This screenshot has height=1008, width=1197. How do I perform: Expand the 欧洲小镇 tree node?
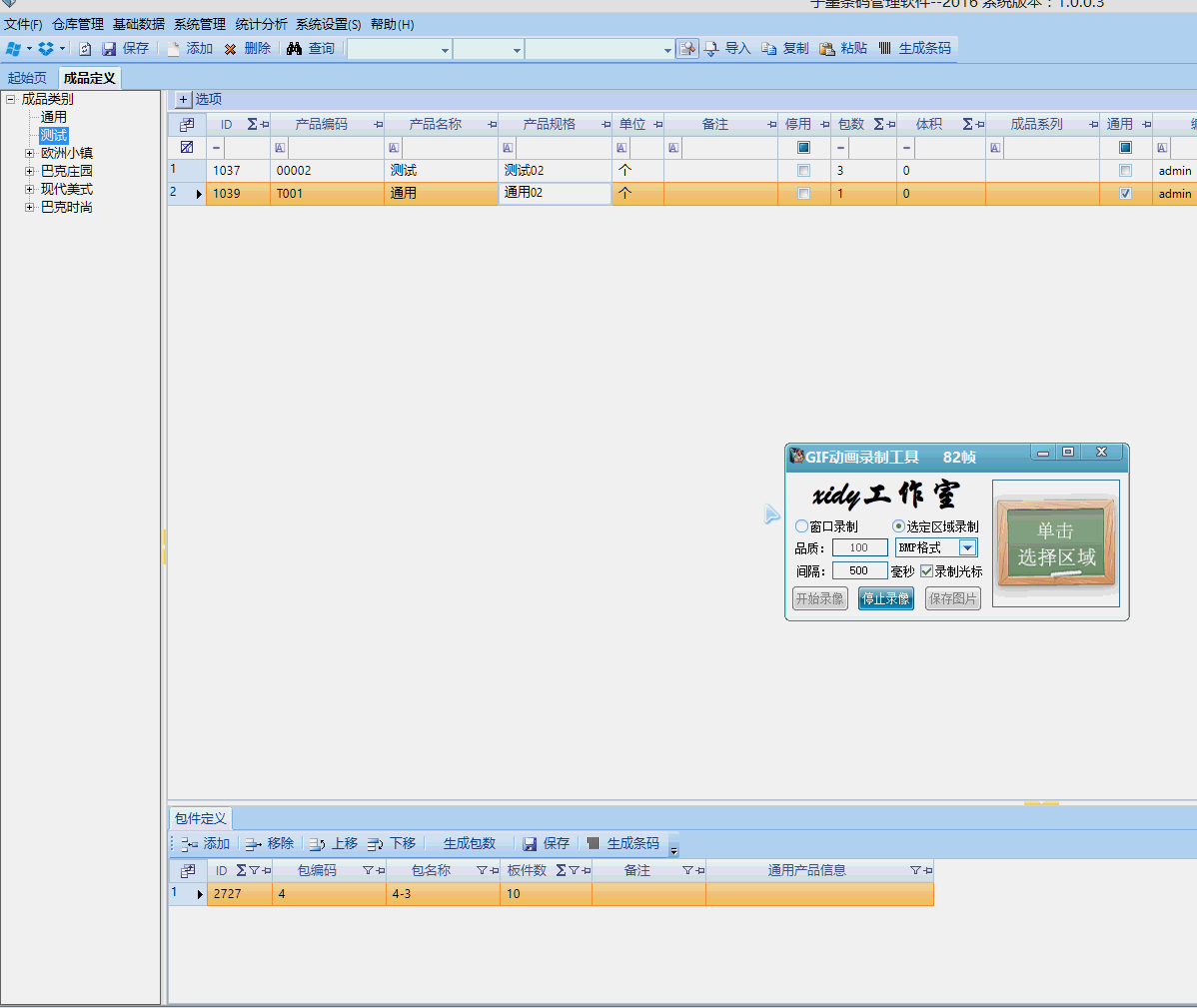pos(30,154)
